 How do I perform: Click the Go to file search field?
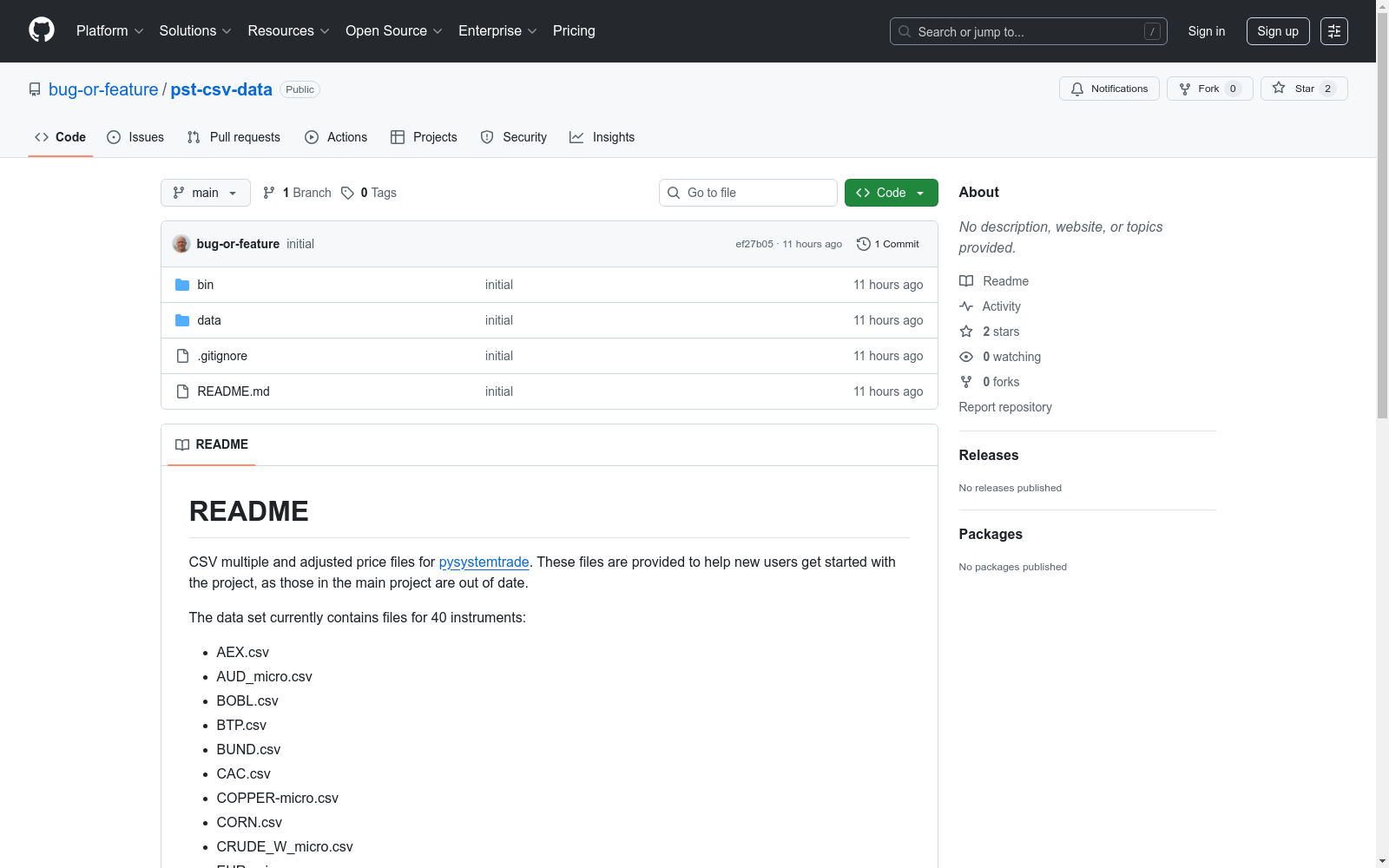[748, 193]
